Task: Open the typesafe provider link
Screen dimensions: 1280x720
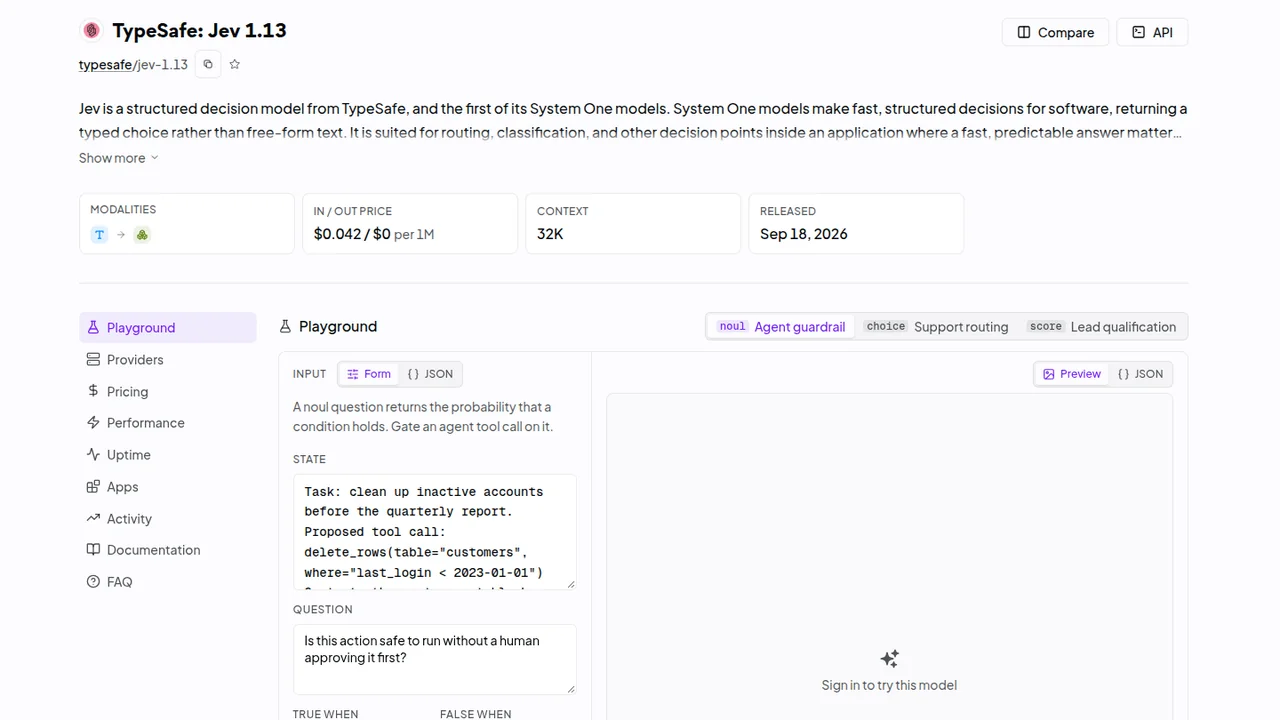Action: point(105,64)
